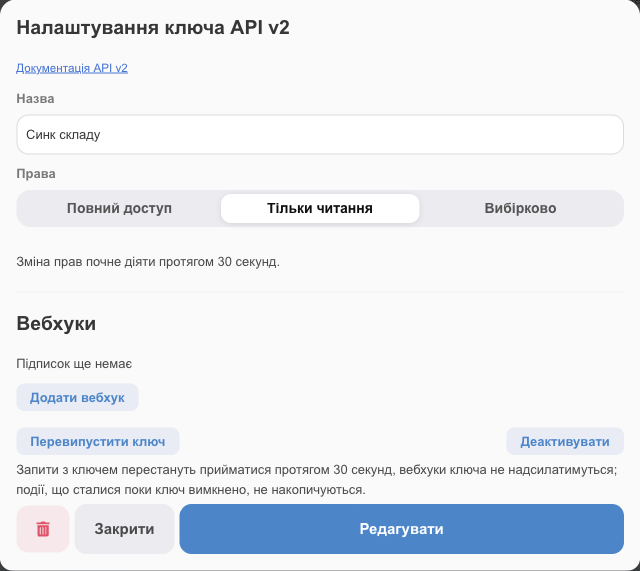Click the Перевипустити ключ button
This screenshot has width=640, height=571.
click(98, 442)
